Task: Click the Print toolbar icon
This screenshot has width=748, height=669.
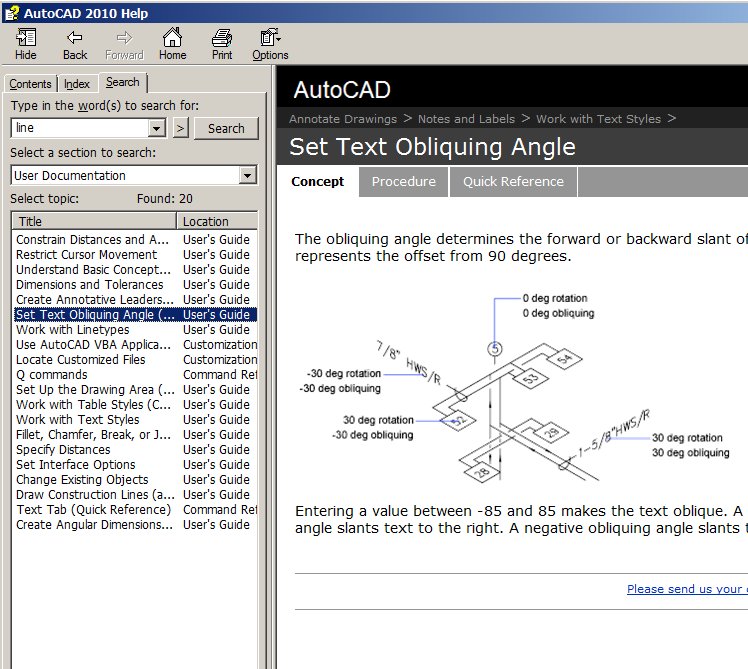Action: coord(222,43)
